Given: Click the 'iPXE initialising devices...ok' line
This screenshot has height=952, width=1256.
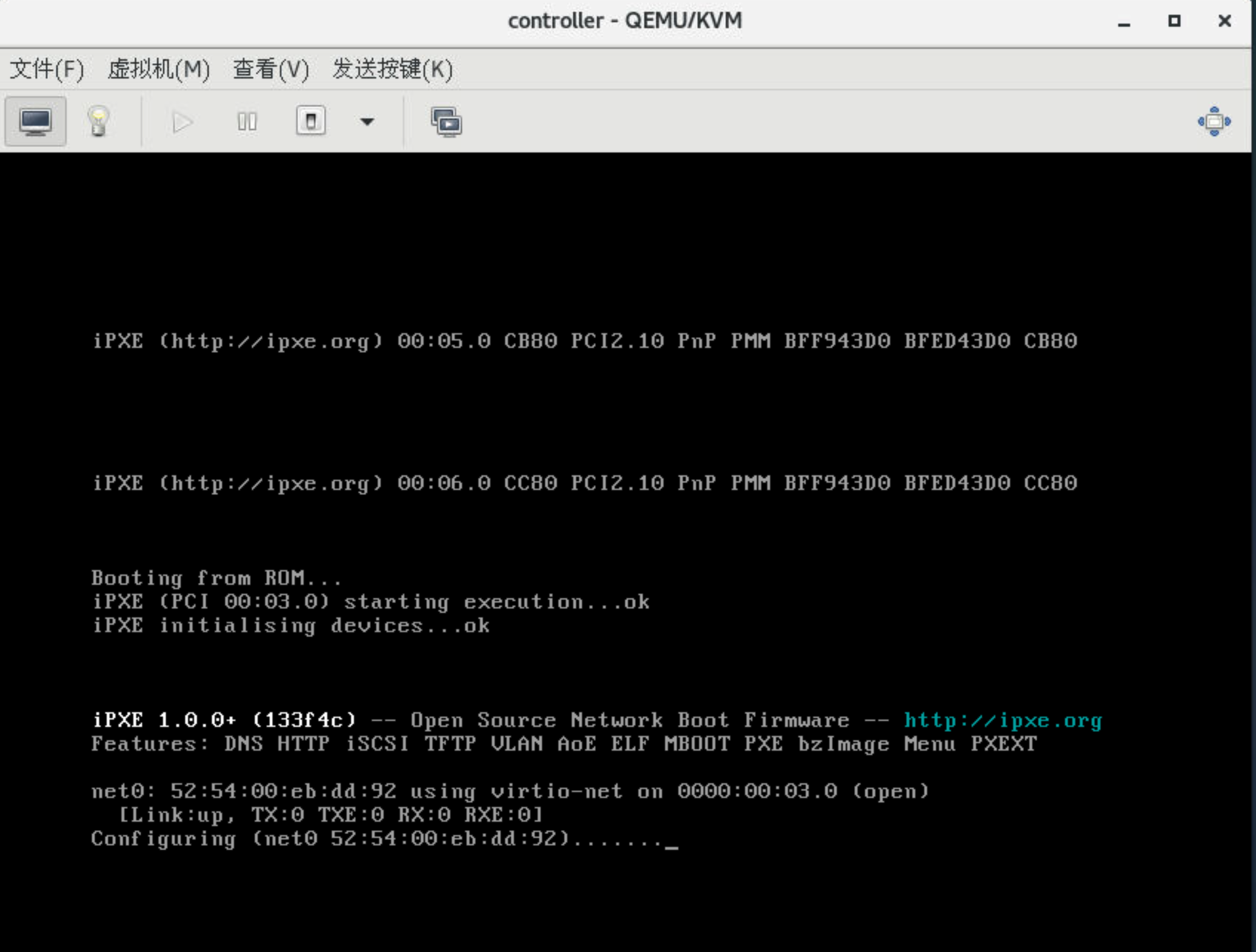Looking at the screenshot, I should [x=290, y=626].
